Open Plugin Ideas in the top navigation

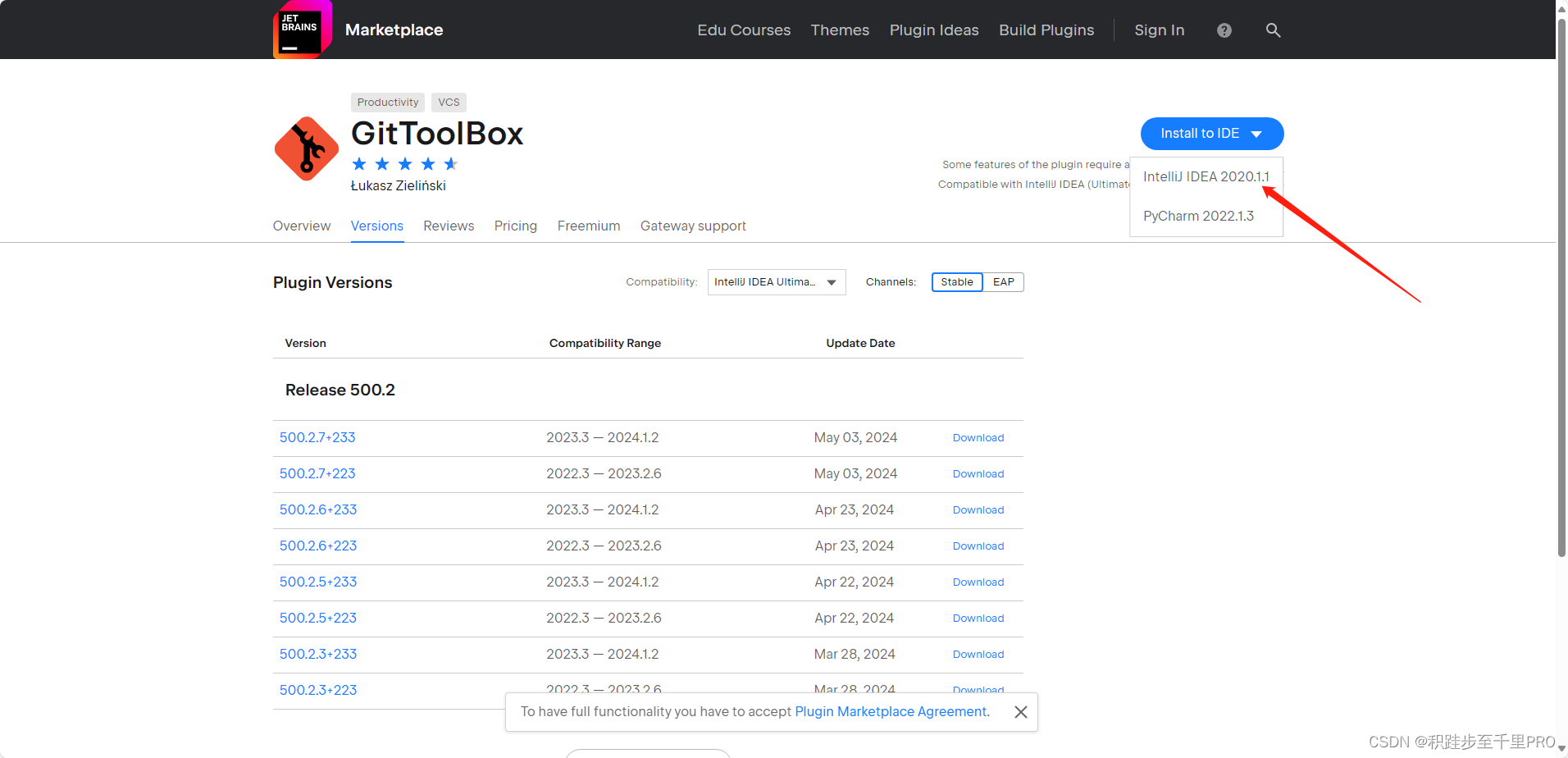(934, 30)
